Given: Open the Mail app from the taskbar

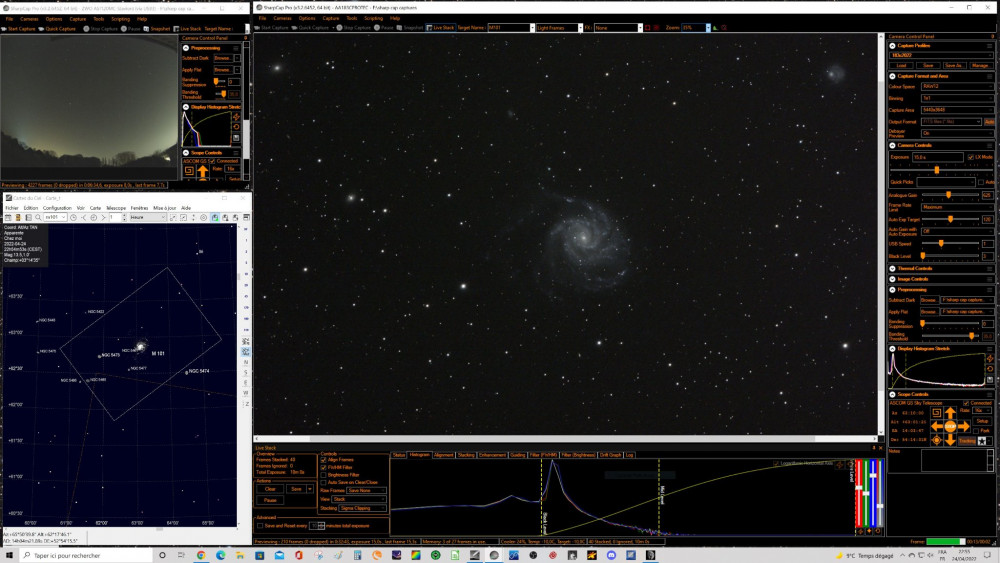Looking at the screenshot, I should point(279,555).
